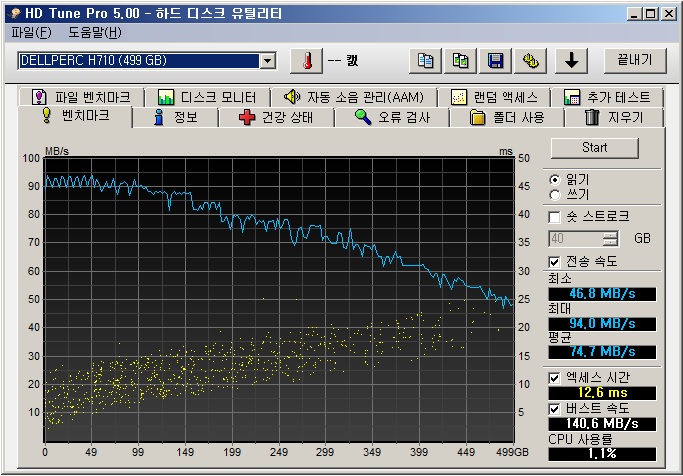Click the 140.6 MB/s burst rate value
The width and height of the screenshot is (683, 476).
602,424
